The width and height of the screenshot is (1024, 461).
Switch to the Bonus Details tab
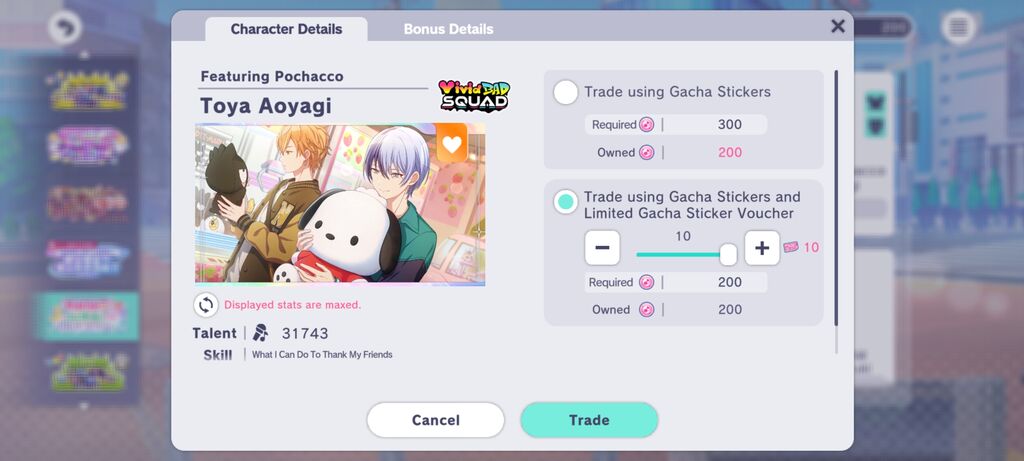click(449, 29)
